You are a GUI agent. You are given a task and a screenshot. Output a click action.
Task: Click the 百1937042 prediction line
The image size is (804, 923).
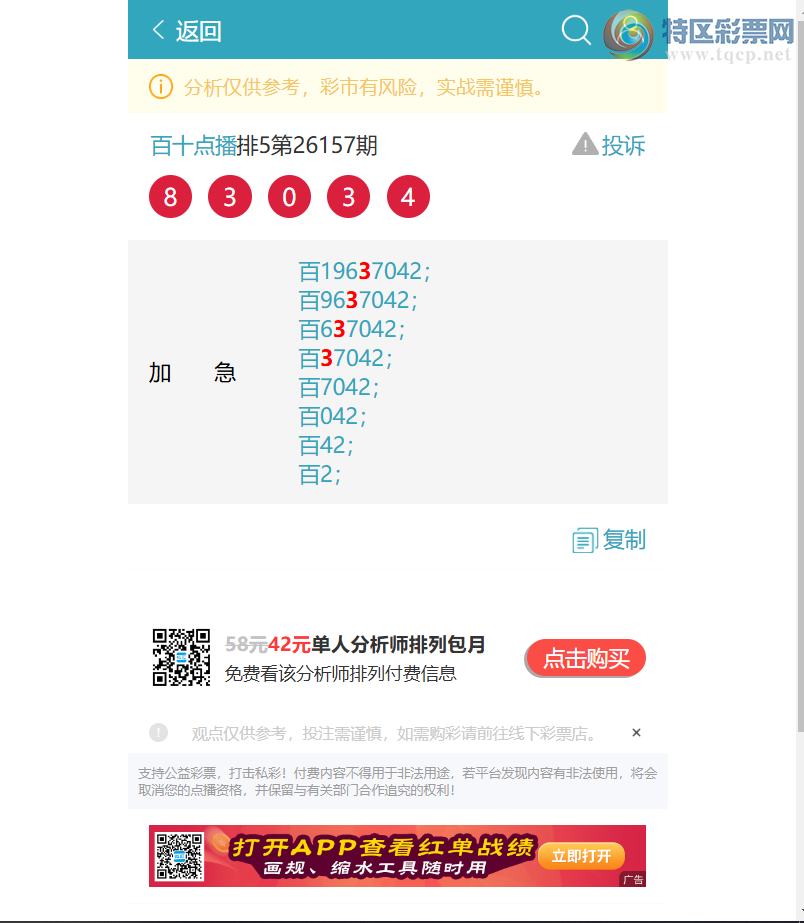coord(364,271)
